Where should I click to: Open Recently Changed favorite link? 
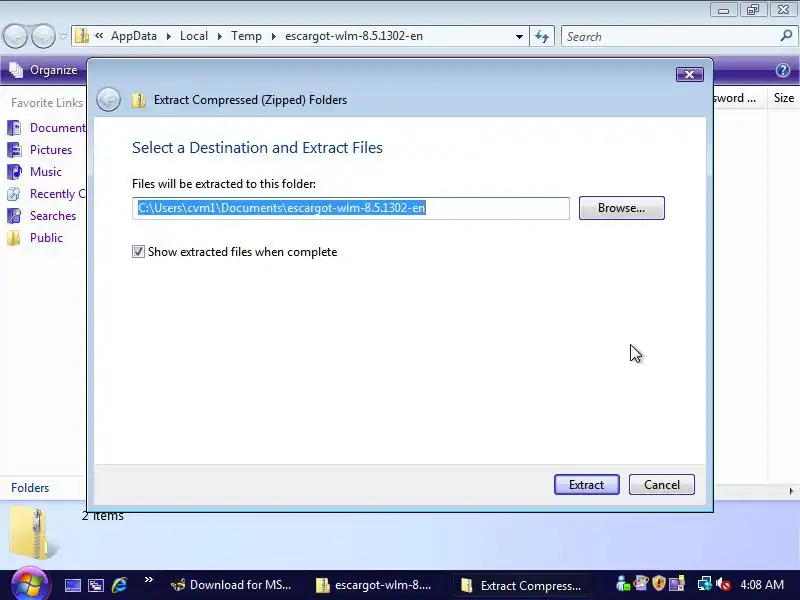tap(57, 194)
